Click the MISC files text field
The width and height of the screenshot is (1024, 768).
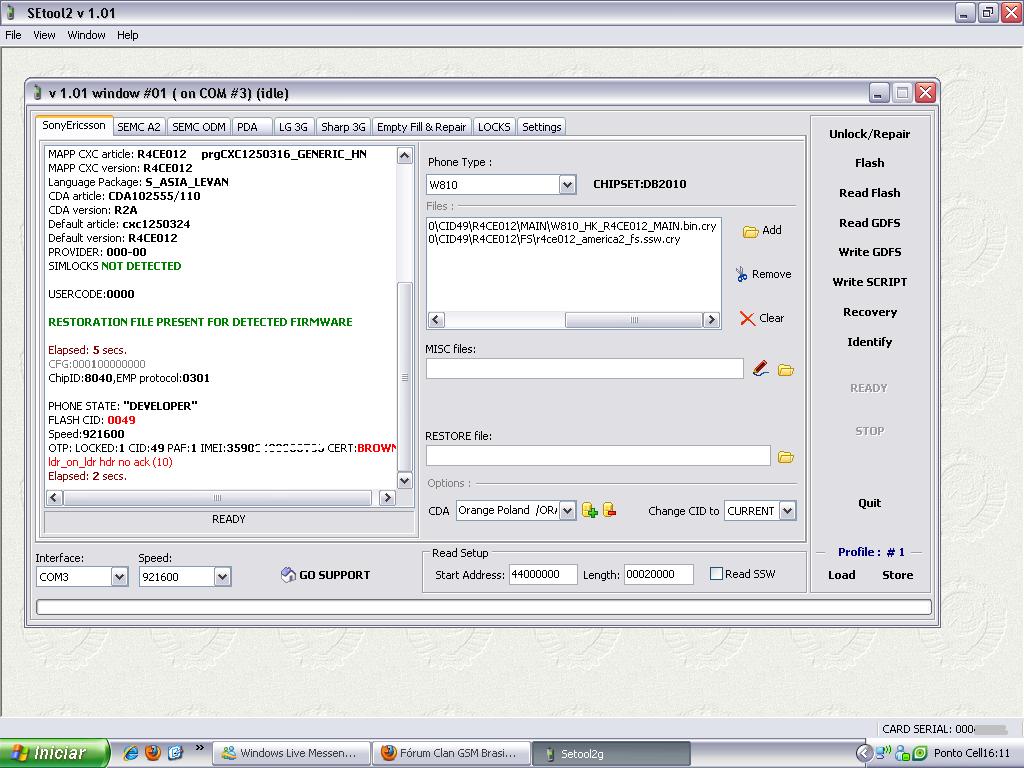[x=584, y=369]
